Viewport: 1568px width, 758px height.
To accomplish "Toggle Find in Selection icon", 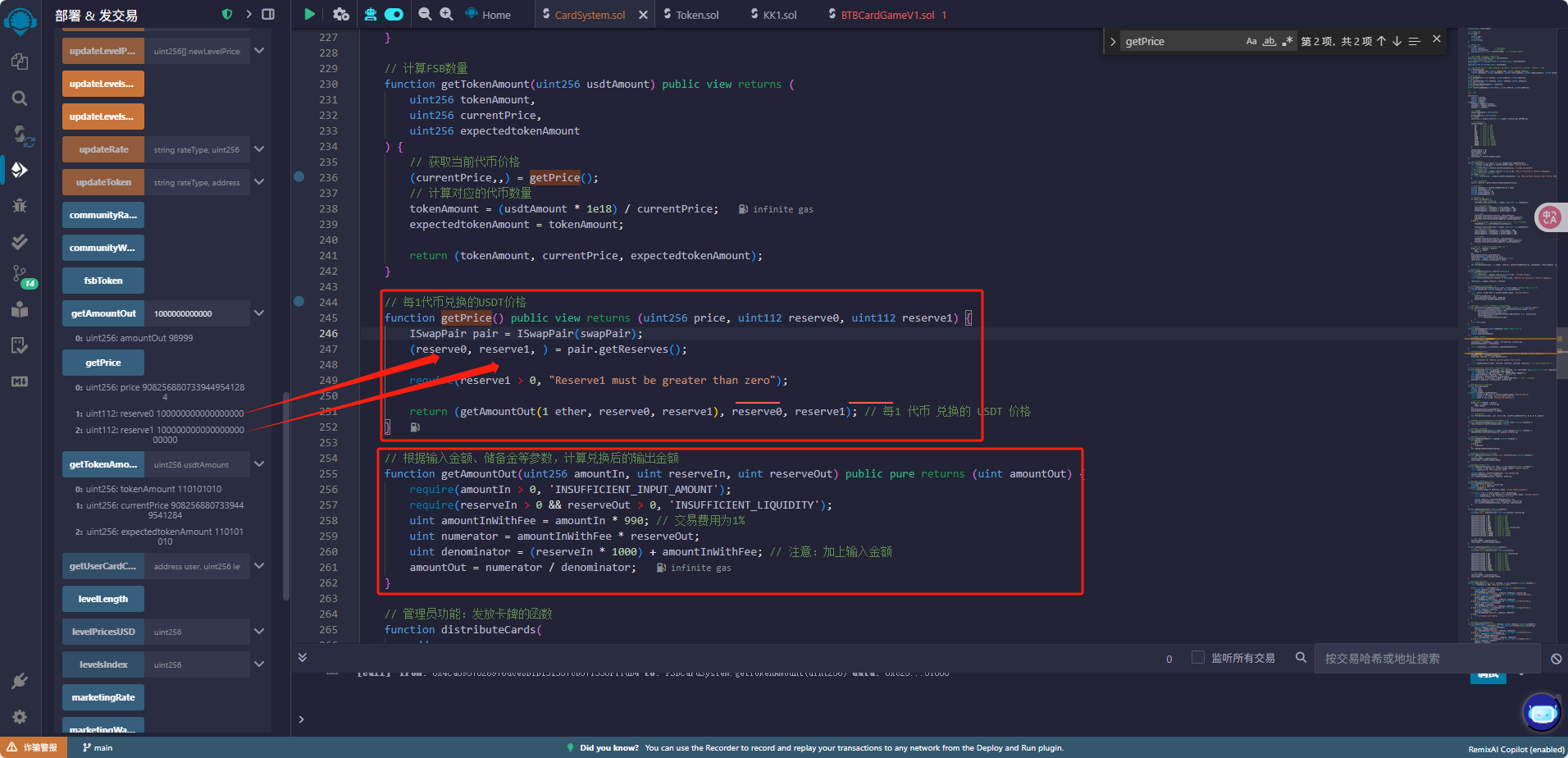I will pyautogui.click(x=1414, y=41).
